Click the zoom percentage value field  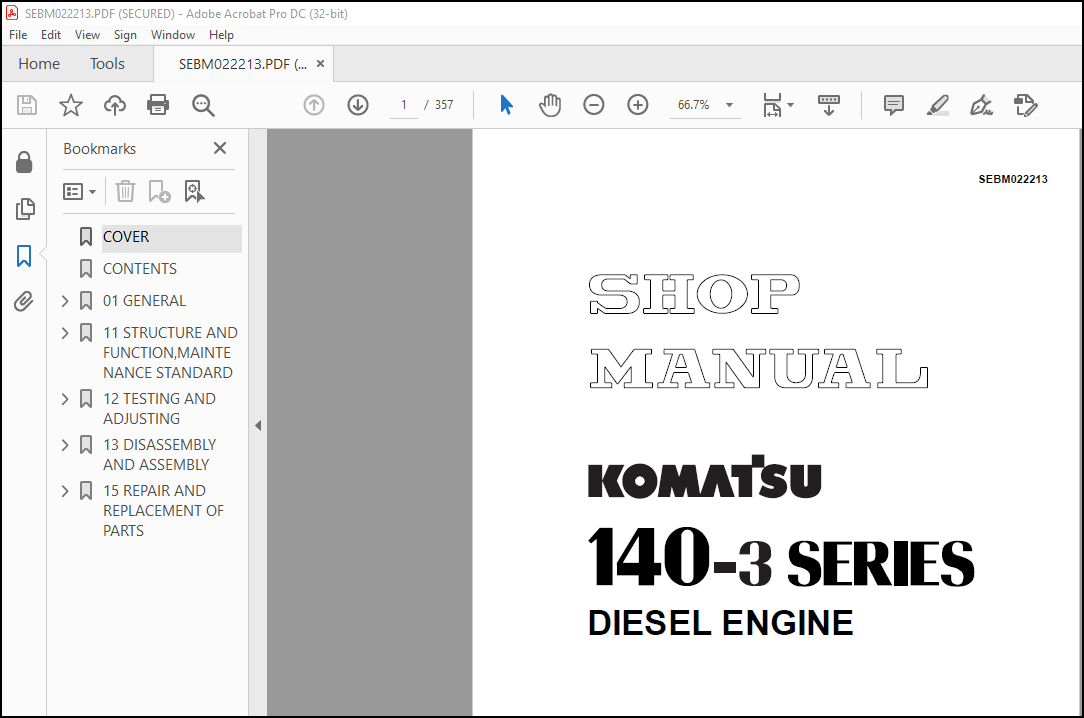pos(693,105)
